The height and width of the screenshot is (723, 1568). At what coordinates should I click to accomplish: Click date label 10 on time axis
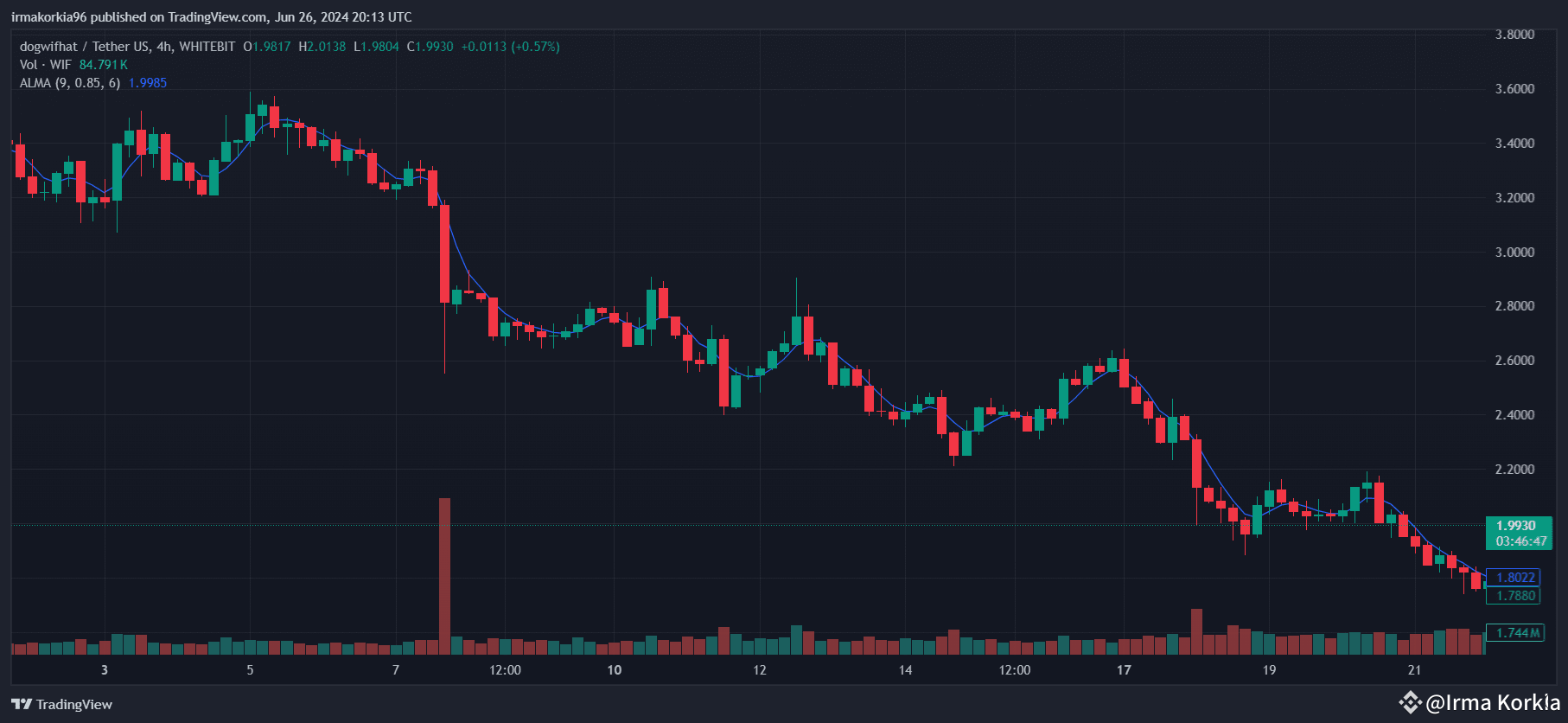click(x=615, y=670)
